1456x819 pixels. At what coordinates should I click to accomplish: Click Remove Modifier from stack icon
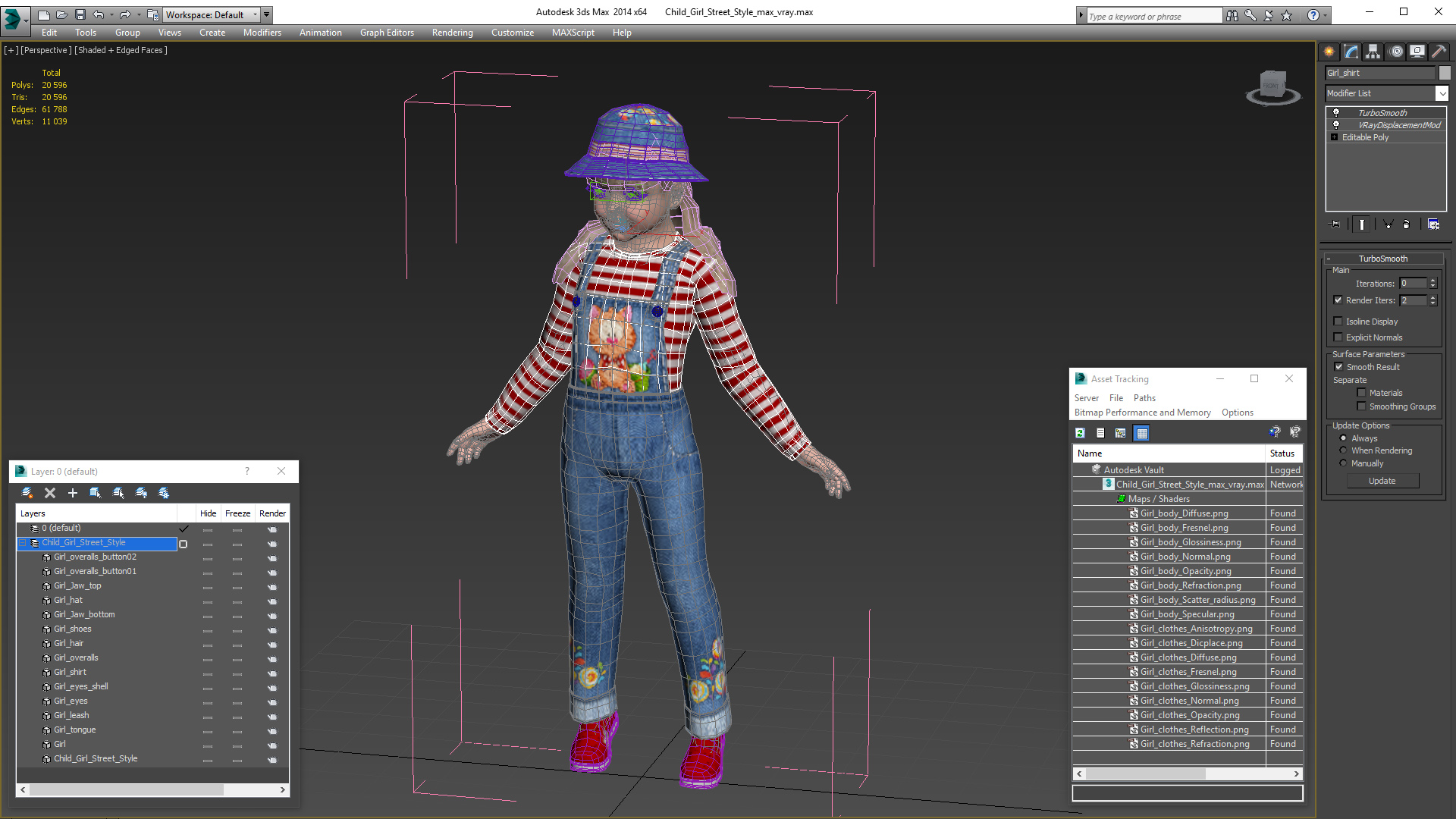point(1407,224)
